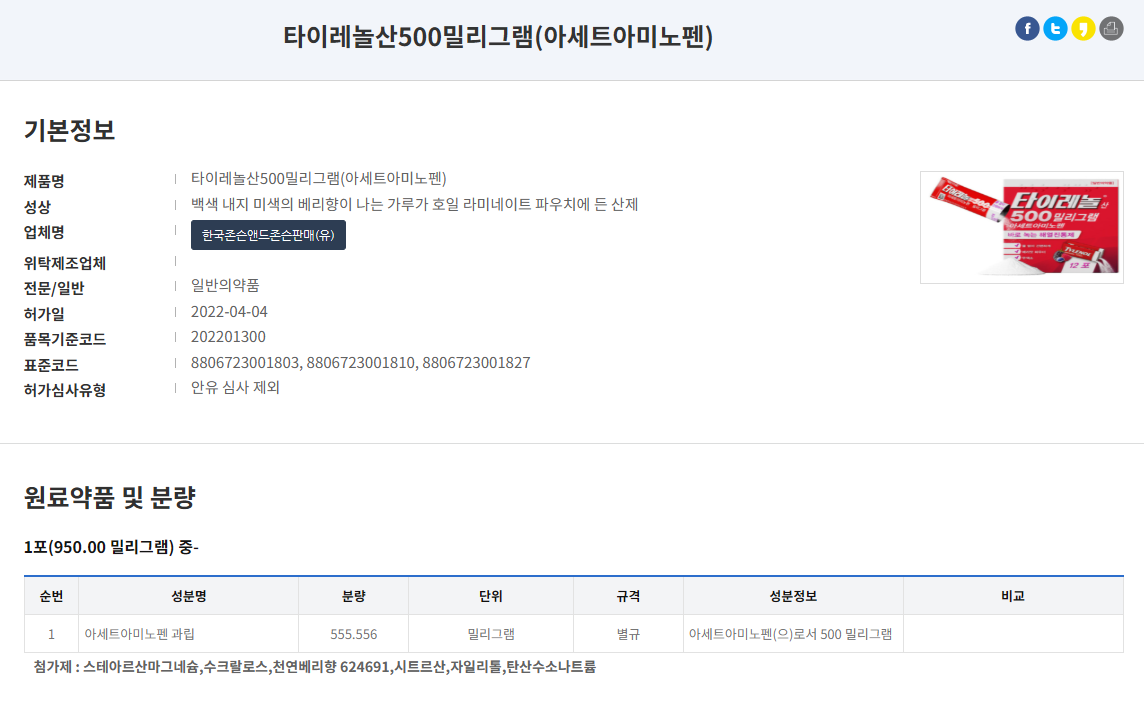
Task: Click the 전문/일반 field label
Action: click(54, 288)
